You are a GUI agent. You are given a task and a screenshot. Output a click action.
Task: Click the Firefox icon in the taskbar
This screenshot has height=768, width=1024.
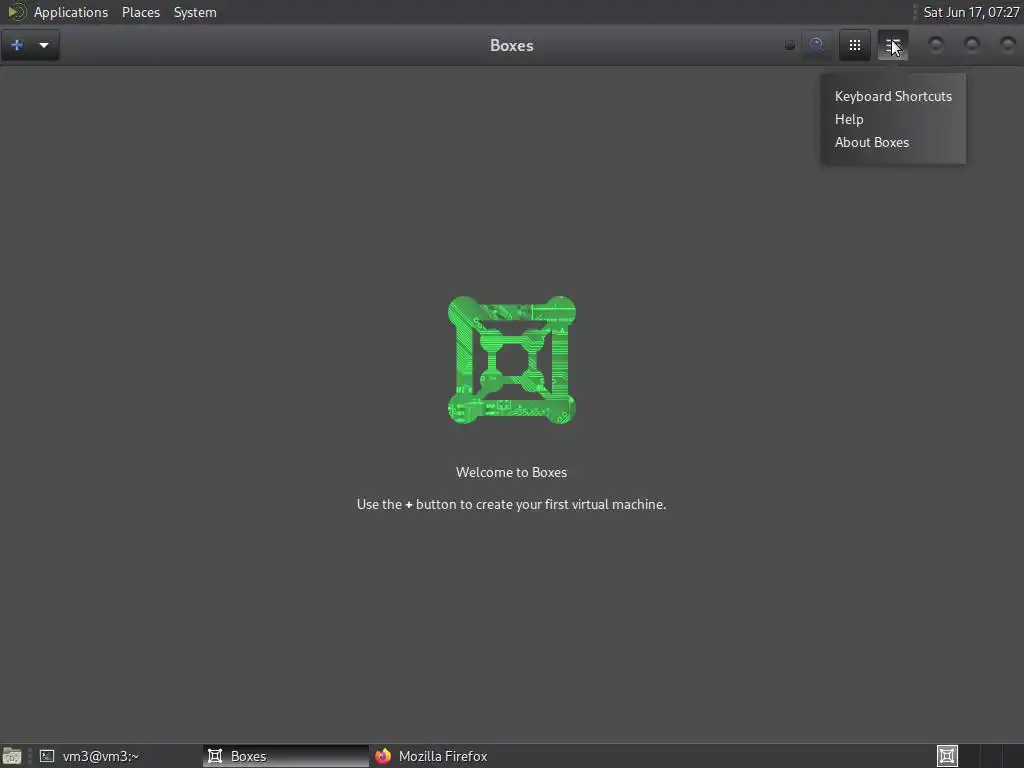click(383, 756)
